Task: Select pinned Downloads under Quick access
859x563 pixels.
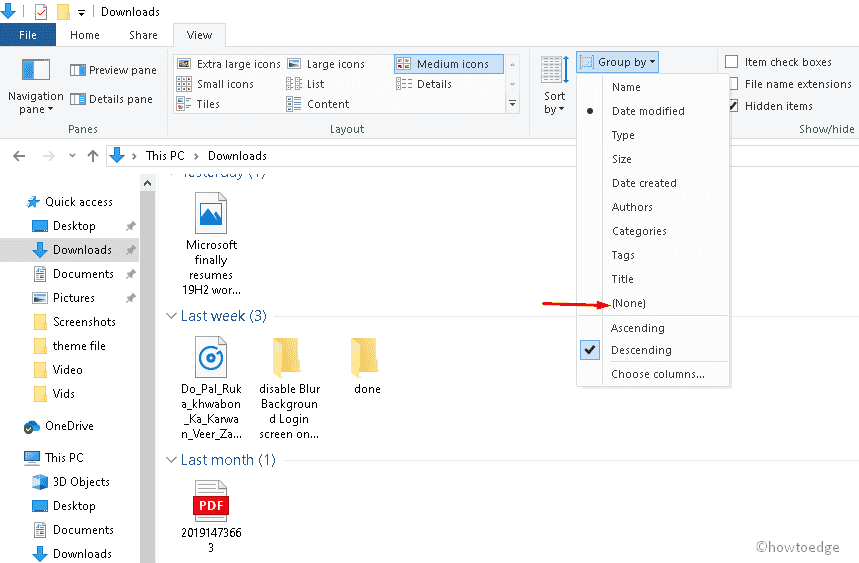Action: pos(82,250)
